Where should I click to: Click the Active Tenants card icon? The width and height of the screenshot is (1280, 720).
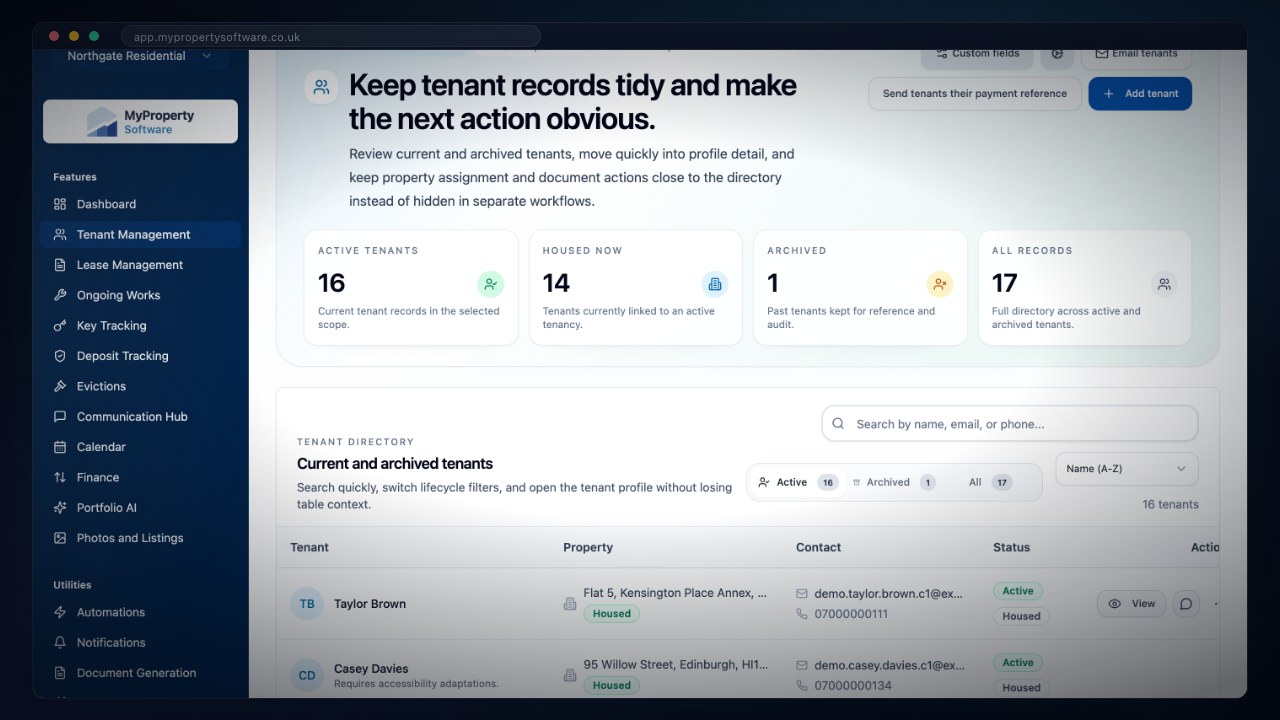tap(490, 284)
